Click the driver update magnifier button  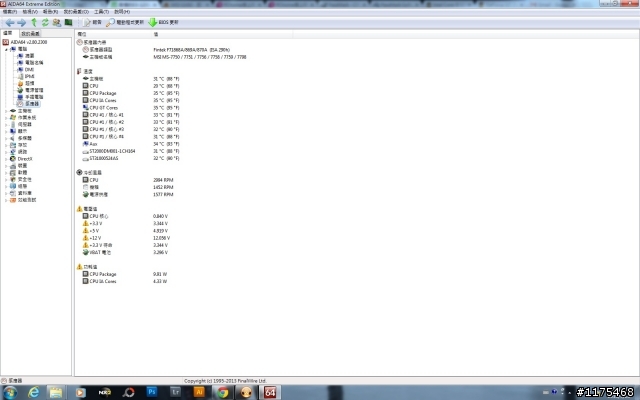tap(125, 22)
